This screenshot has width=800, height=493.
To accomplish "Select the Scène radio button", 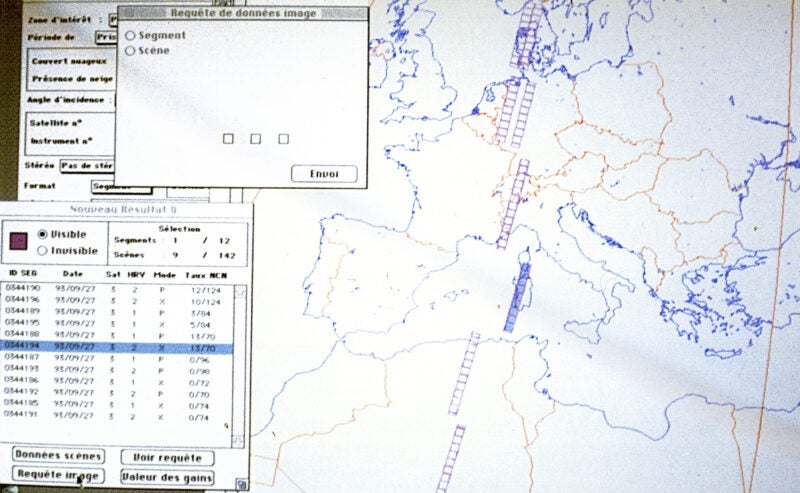I will tap(130, 51).
